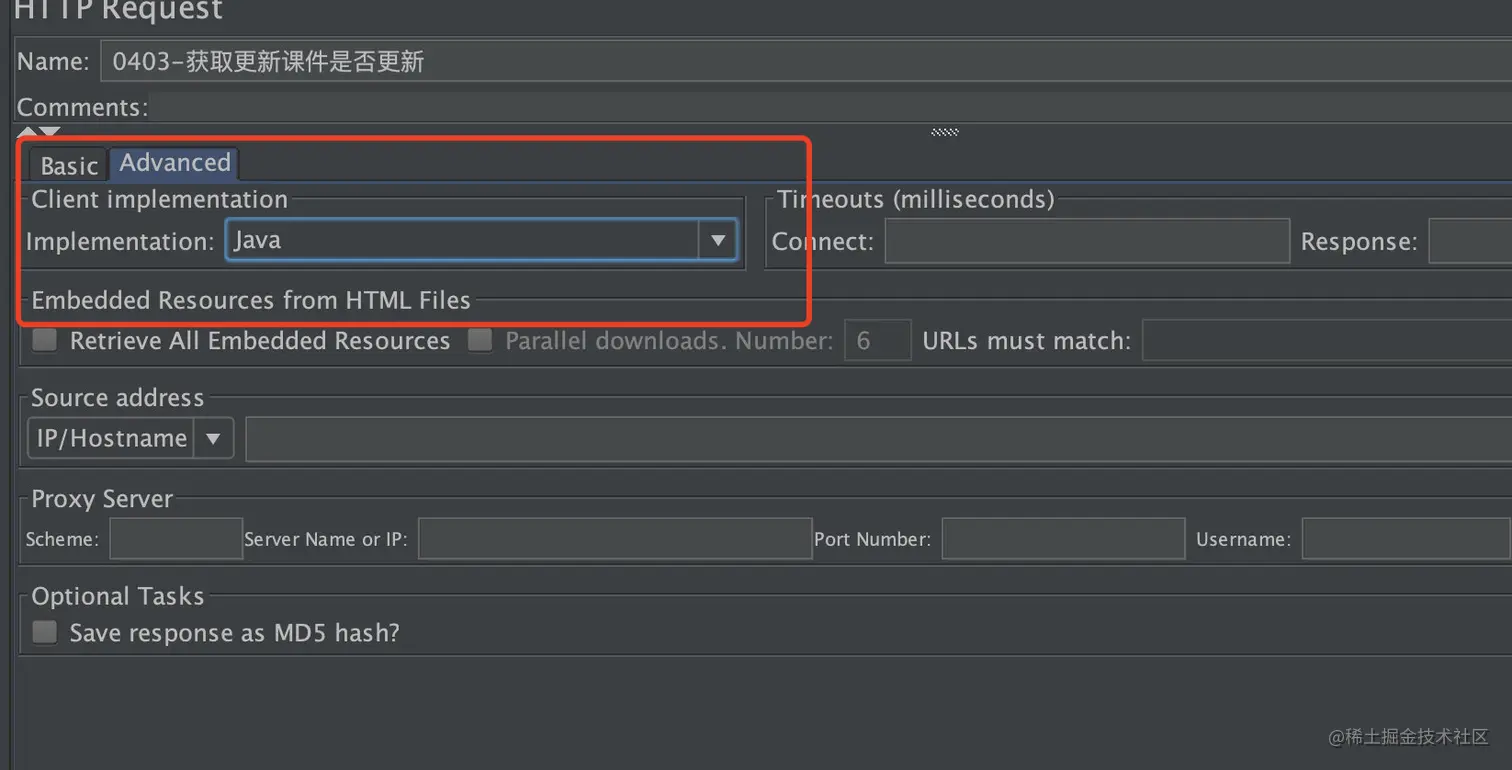
Task: Click the Optional Tasks section label
Action: pos(118,596)
